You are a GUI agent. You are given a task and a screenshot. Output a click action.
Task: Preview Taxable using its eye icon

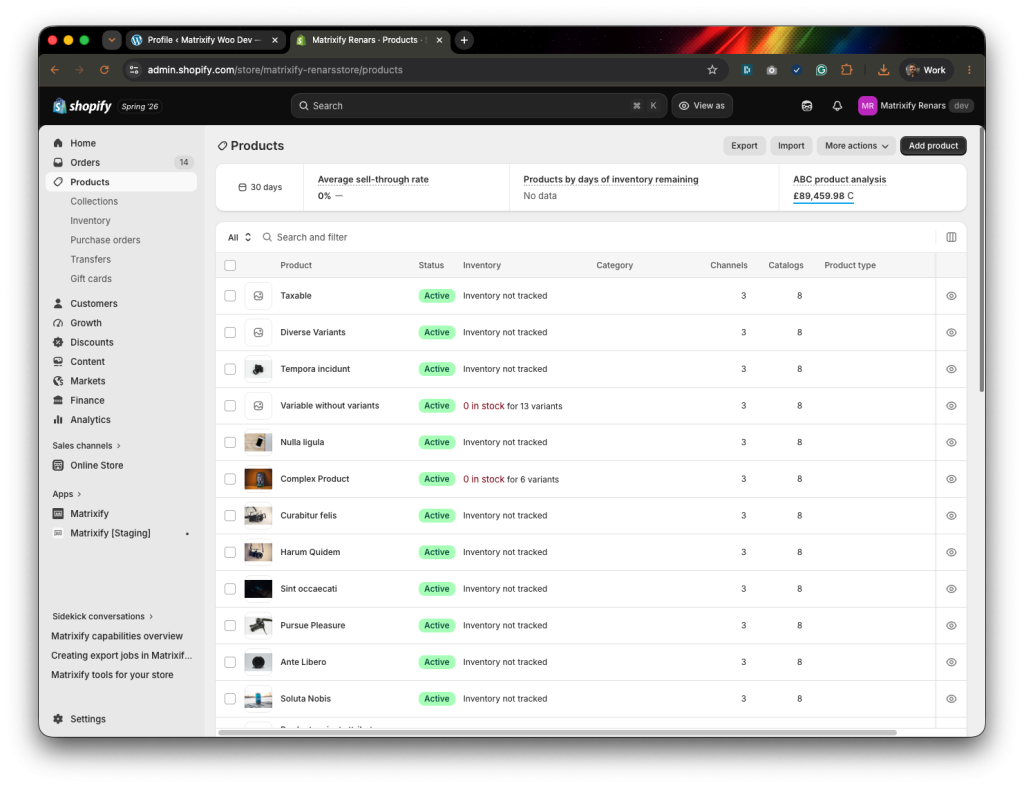coord(951,296)
